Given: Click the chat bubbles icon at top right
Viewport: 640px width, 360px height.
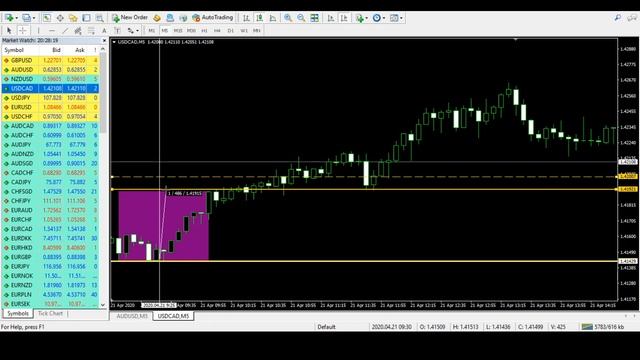Looking at the screenshot, I should tap(632, 18).
